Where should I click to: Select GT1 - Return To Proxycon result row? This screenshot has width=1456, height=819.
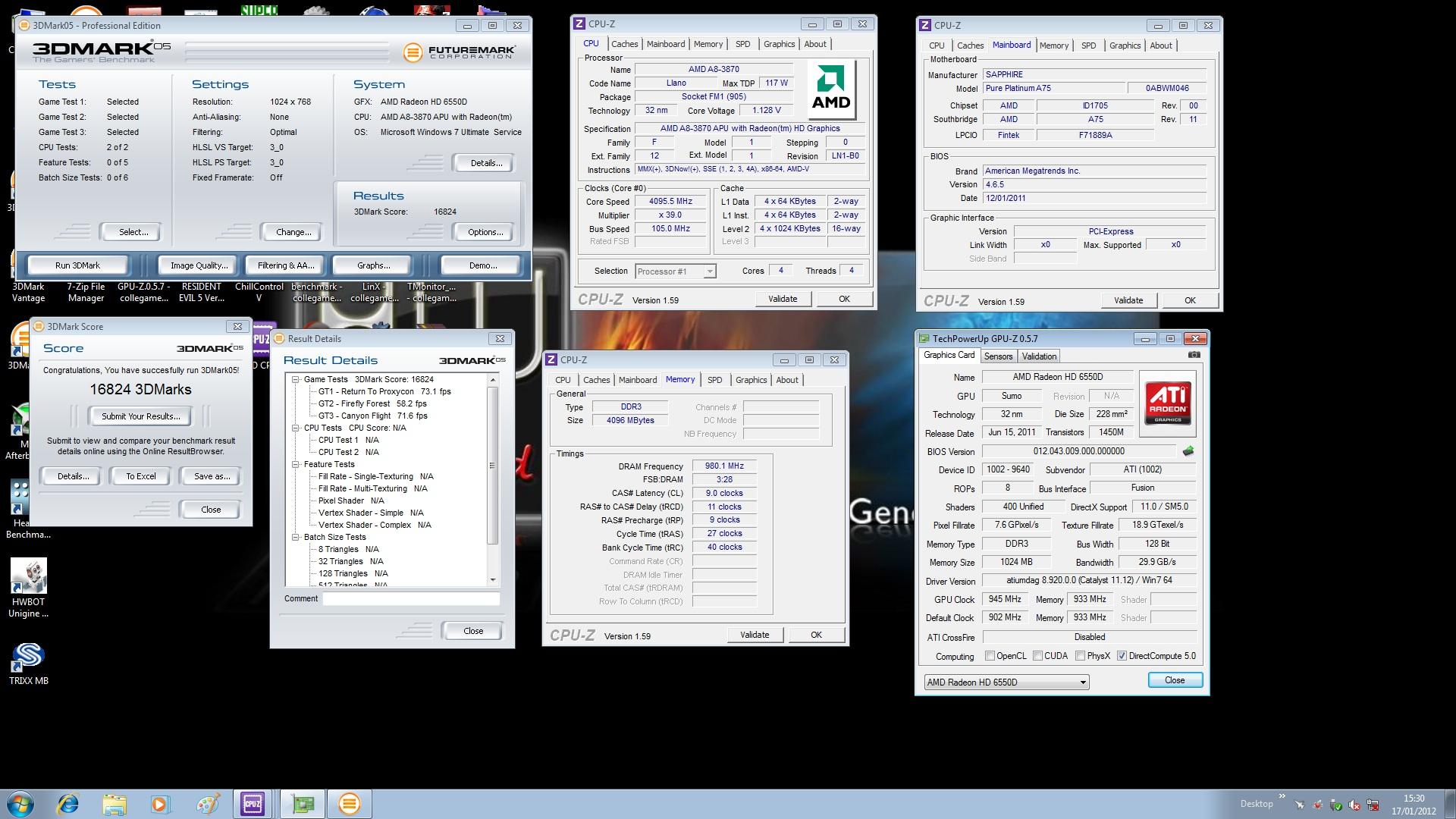384,391
